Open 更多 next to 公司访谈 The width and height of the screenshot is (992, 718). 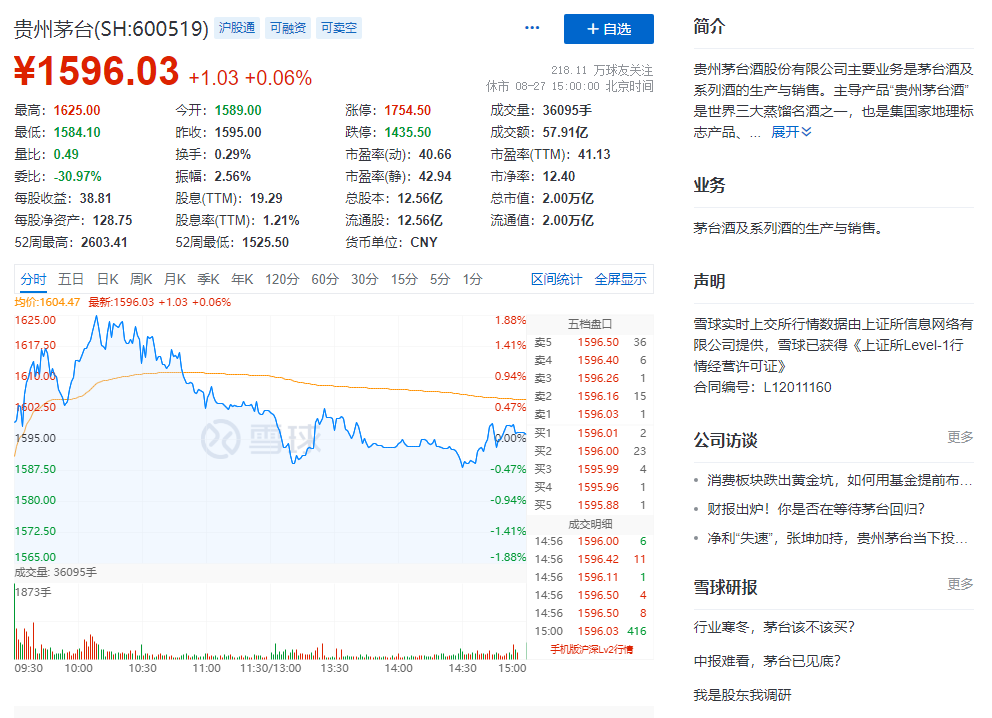point(960,436)
